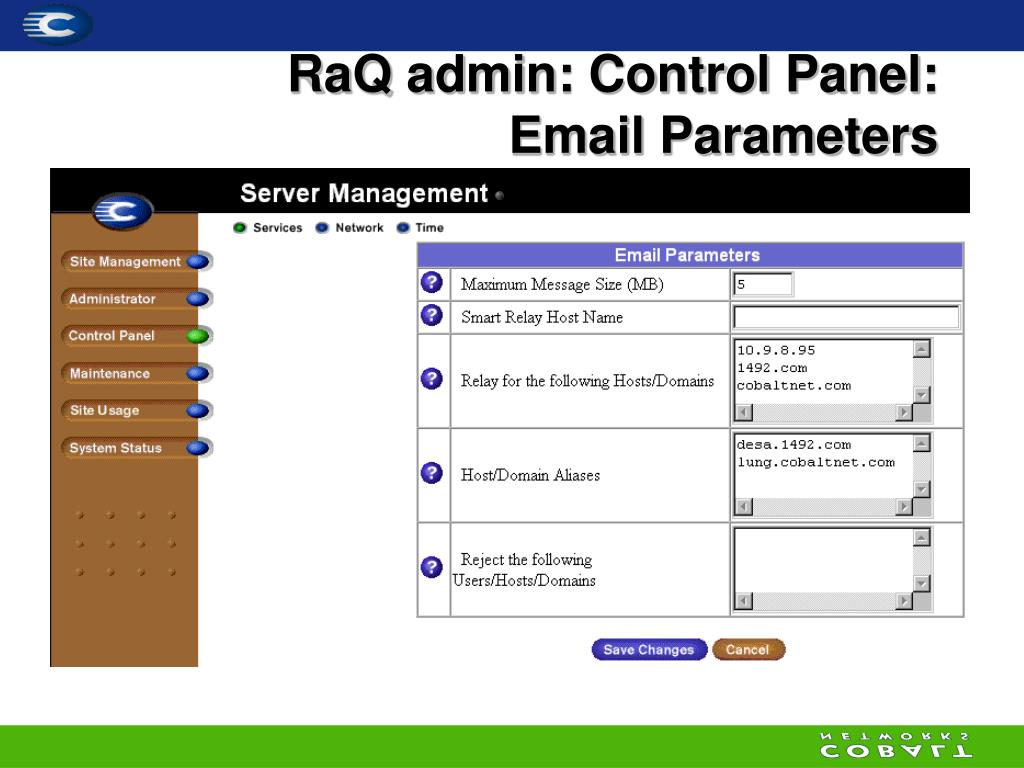
Task: Click scroll-up arrow in Reject list box
Action: pyautogui.click(x=921, y=536)
